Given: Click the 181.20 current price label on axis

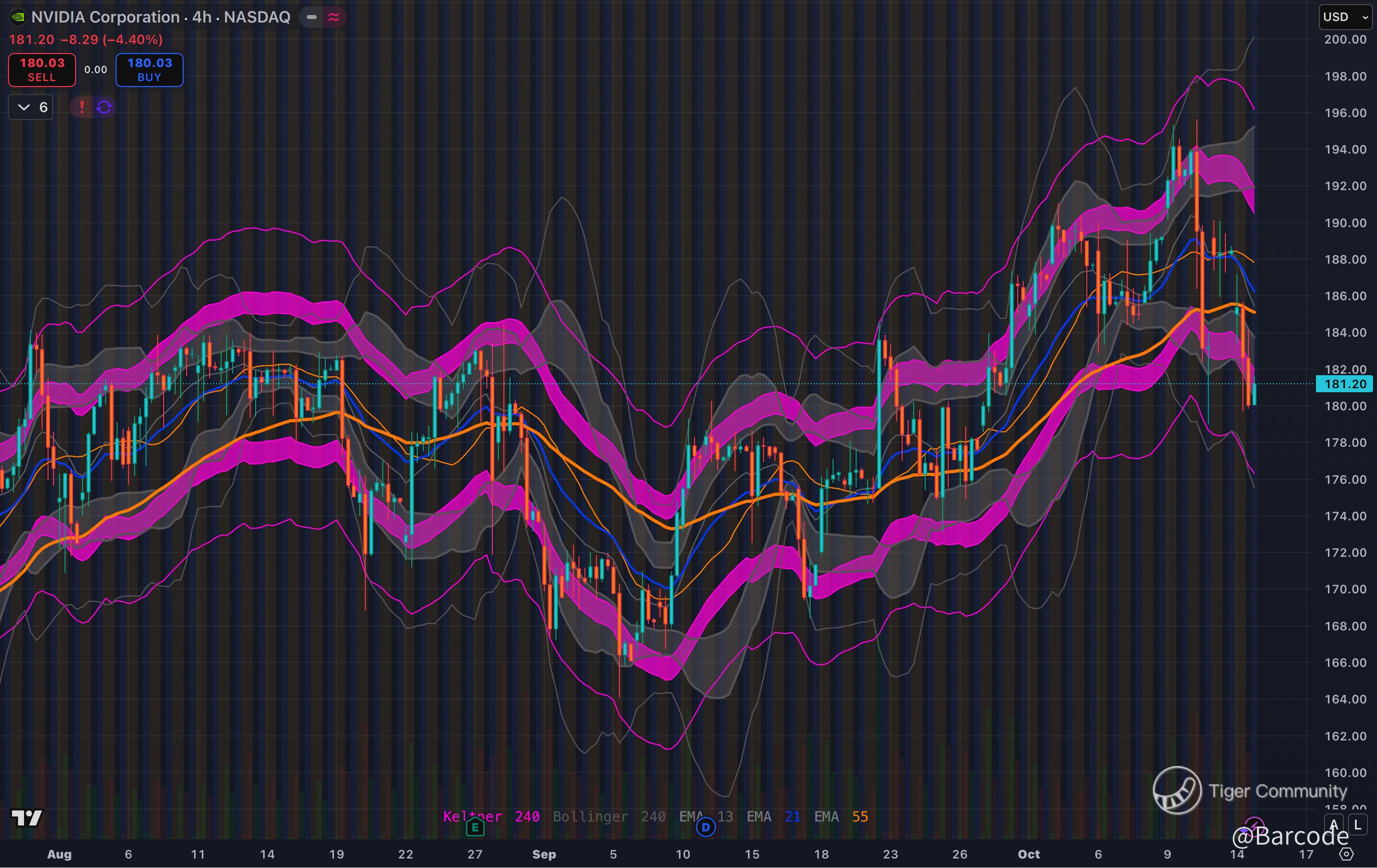Looking at the screenshot, I should pyautogui.click(x=1344, y=384).
